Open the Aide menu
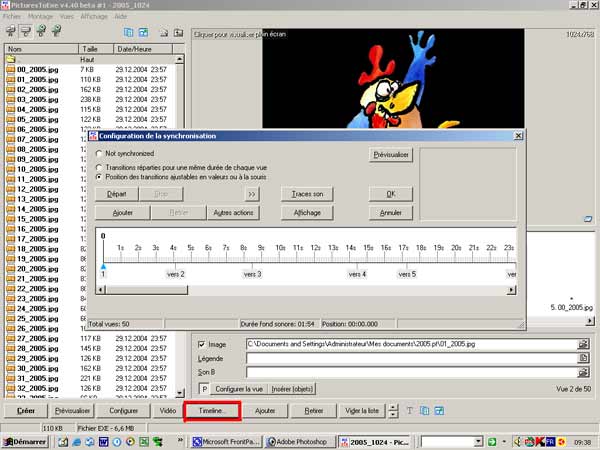600x450 pixels. [x=121, y=16]
